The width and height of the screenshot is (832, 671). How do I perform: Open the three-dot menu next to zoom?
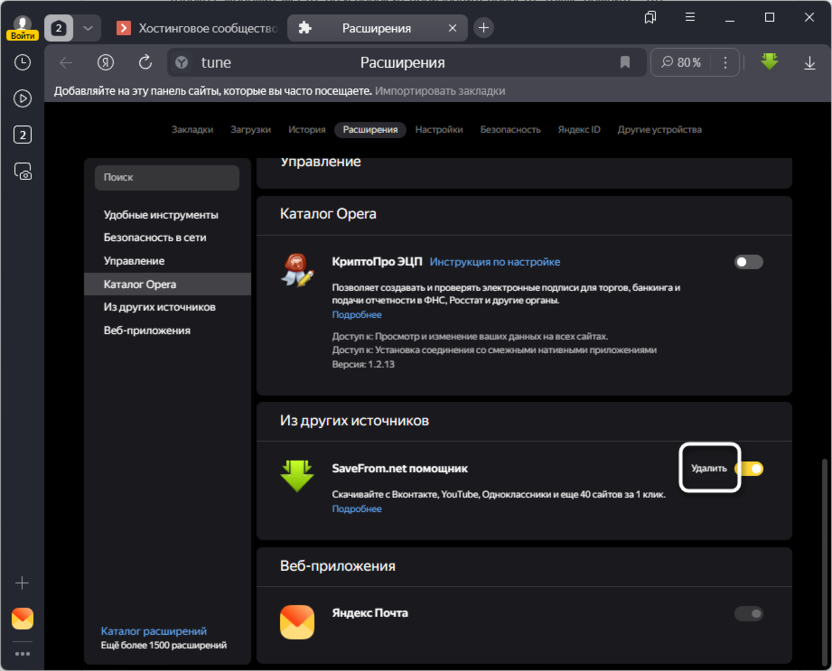point(725,63)
